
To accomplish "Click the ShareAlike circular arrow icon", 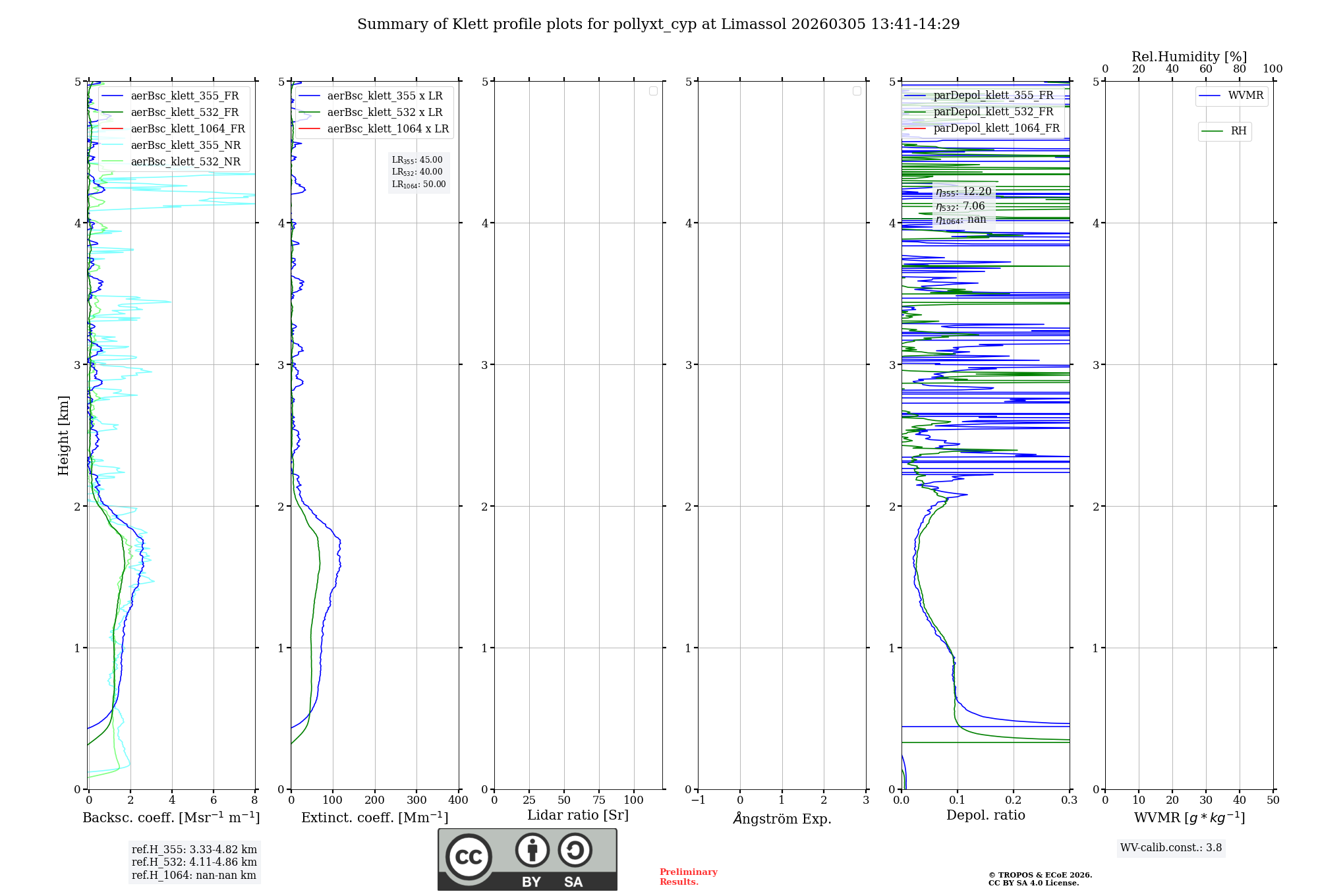I will tap(575, 850).
